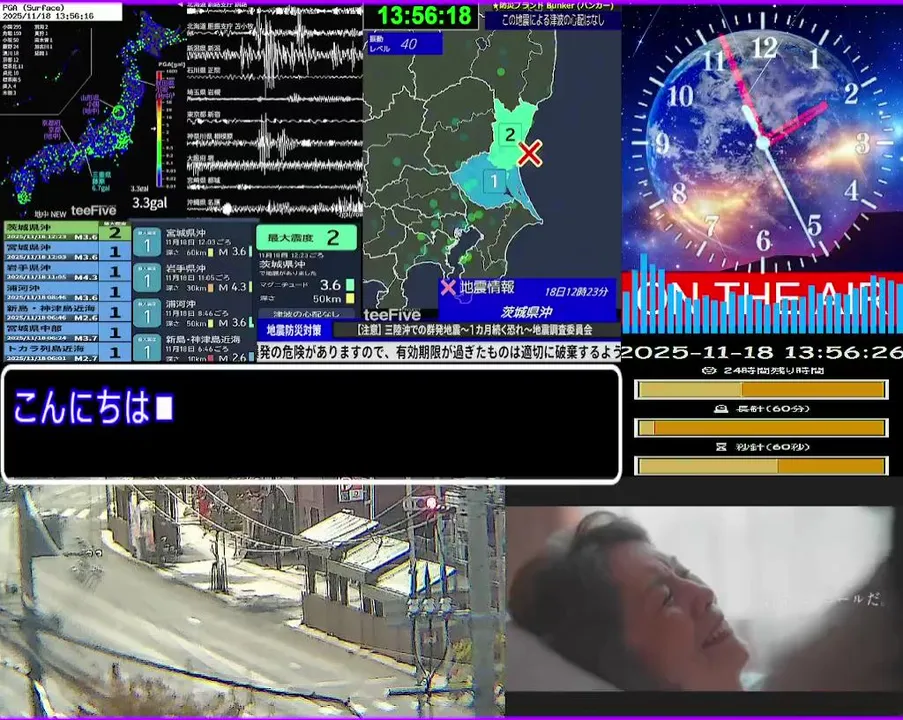Select the トカラ列島近海 M2.7 list row
Image resolution: width=903 pixels, height=720 pixels.
click(x=67, y=352)
